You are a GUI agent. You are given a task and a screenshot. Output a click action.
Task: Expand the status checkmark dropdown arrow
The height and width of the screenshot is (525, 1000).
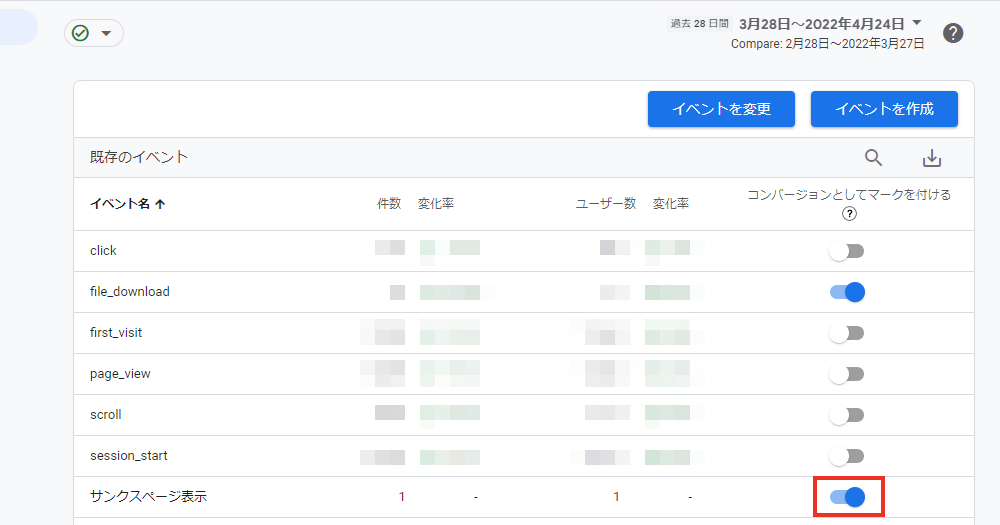click(106, 33)
